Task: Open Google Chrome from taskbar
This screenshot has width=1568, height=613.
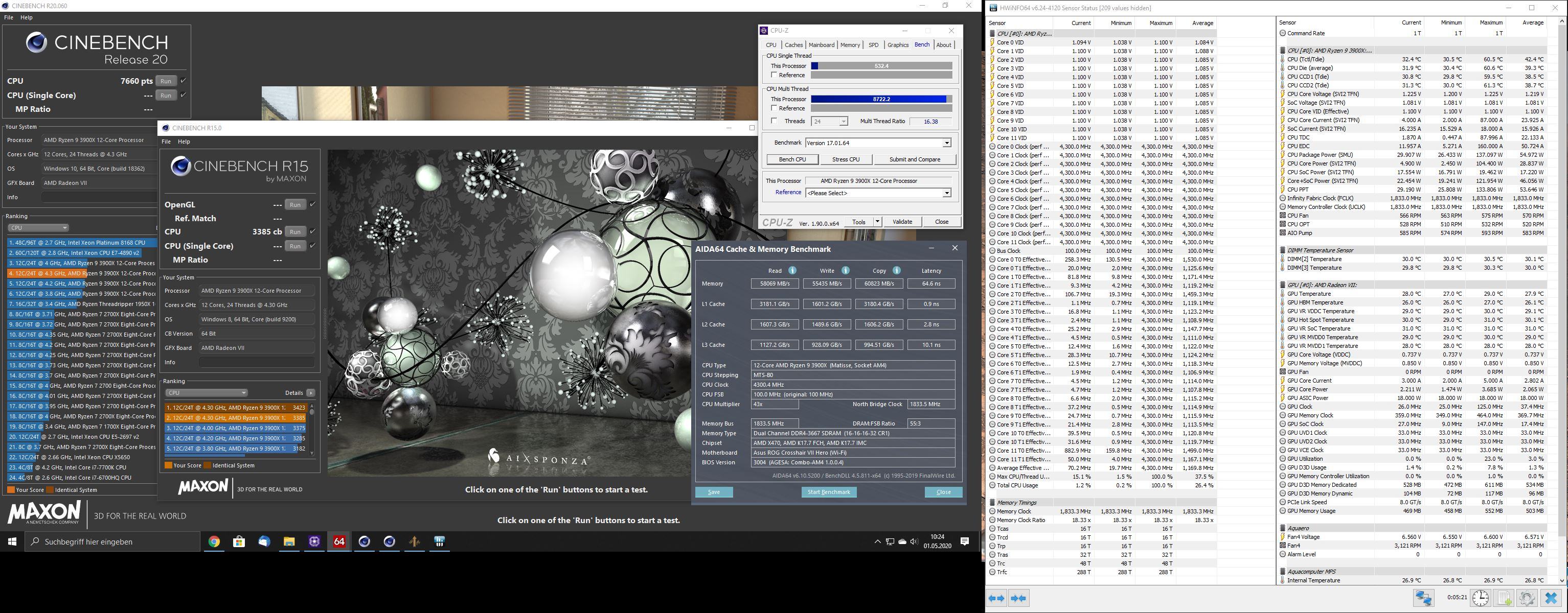Action: click(214, 541)
